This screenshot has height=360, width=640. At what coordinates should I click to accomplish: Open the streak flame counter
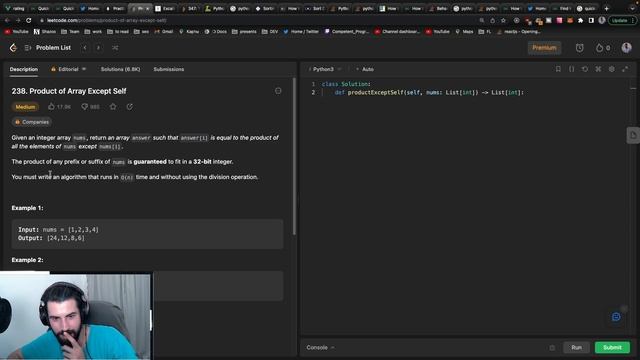(x=603, y=48)
